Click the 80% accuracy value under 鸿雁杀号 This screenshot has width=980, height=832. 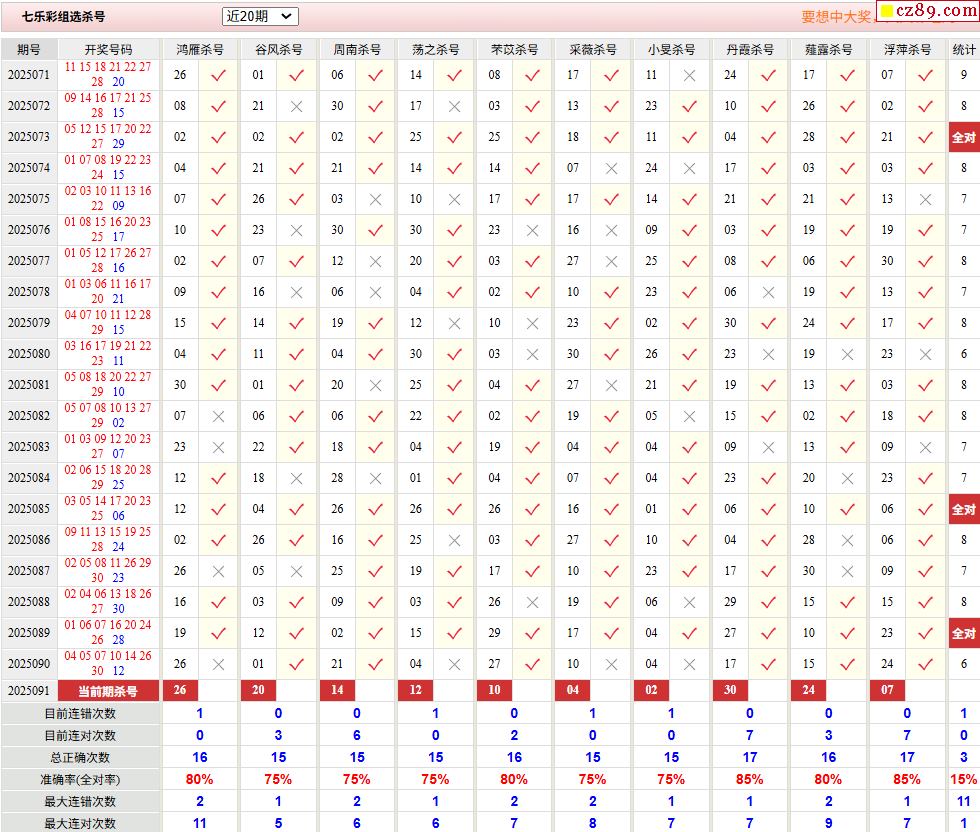click(x=199, y=779)
